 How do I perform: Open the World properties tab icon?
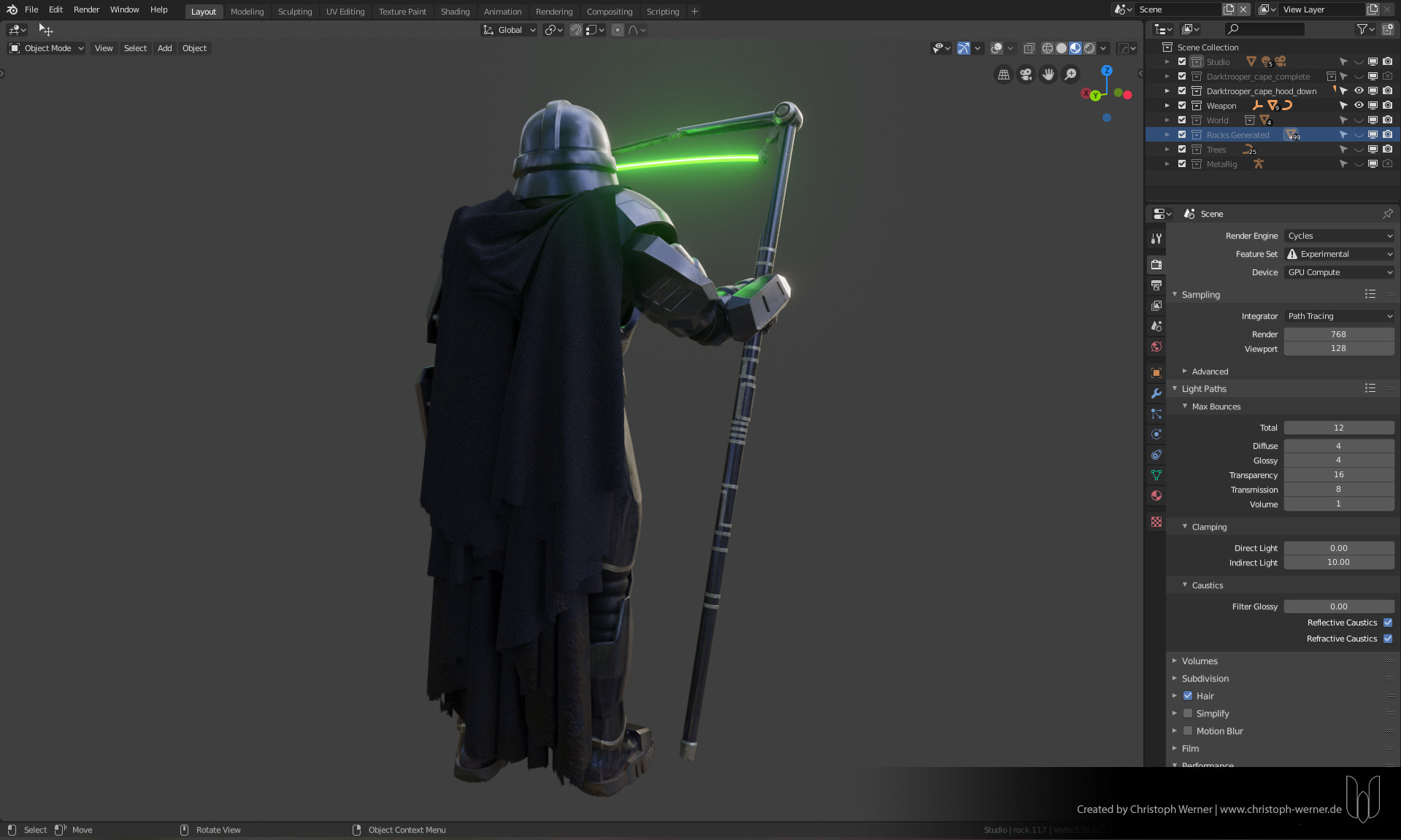[x=1156, y=346]
